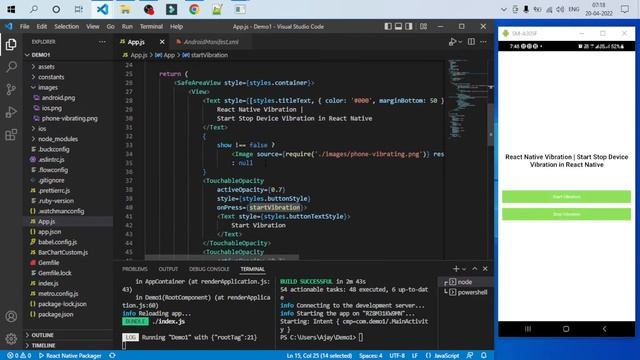
Task: Open the Help menu
Action: pyautogui.click(x=176, y=27)
